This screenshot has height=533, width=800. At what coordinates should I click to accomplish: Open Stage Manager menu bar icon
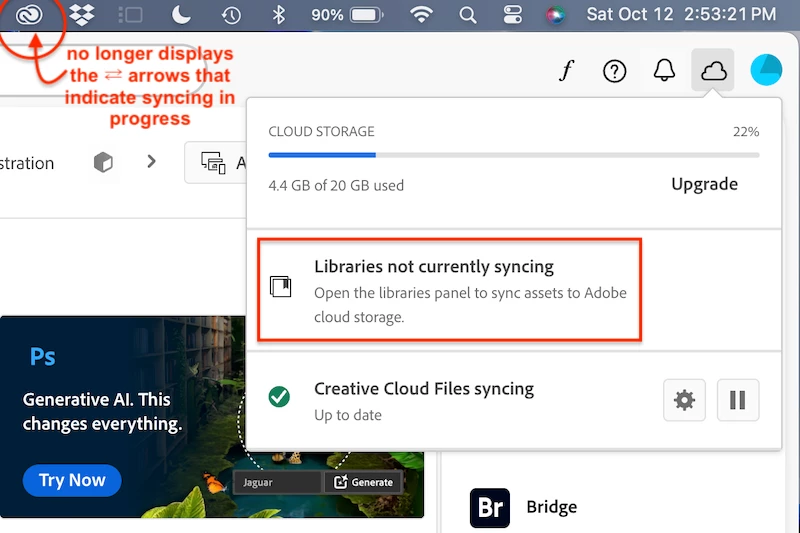pos(130,15)
